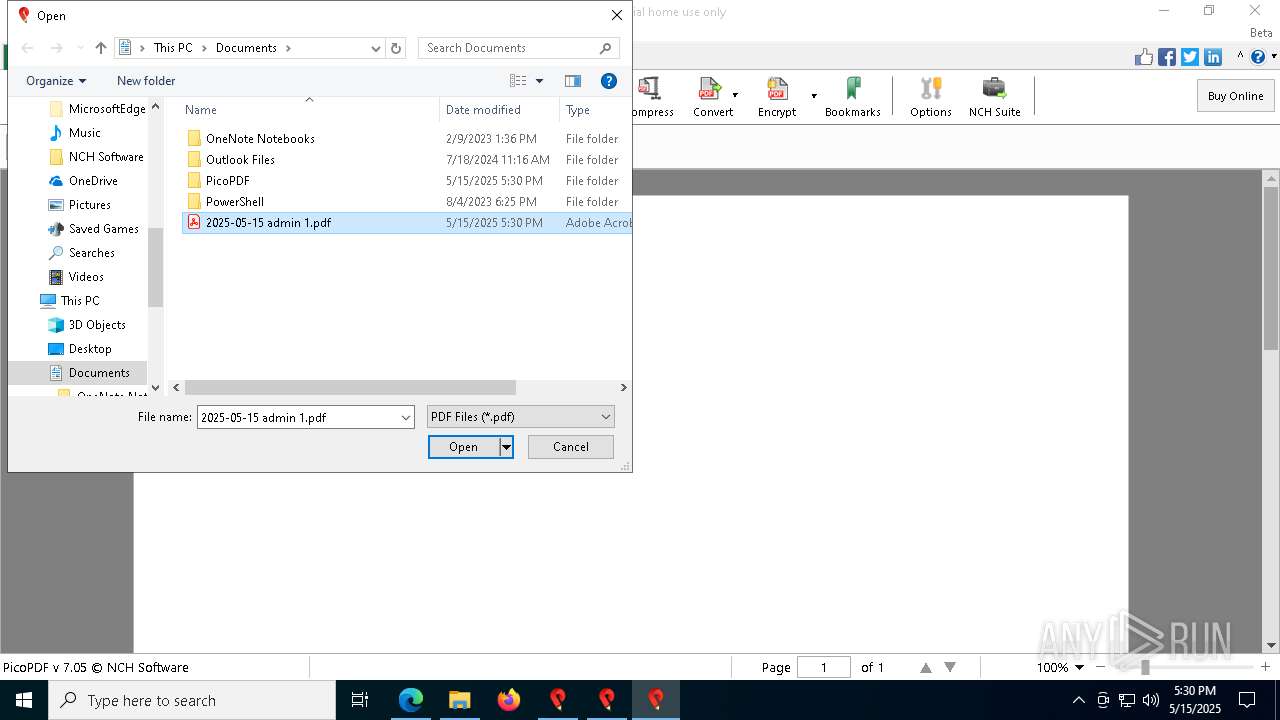The image size is (1280, 720).
Task: Open the PicoPDF help icon
Action: (x=1258, y=57)
